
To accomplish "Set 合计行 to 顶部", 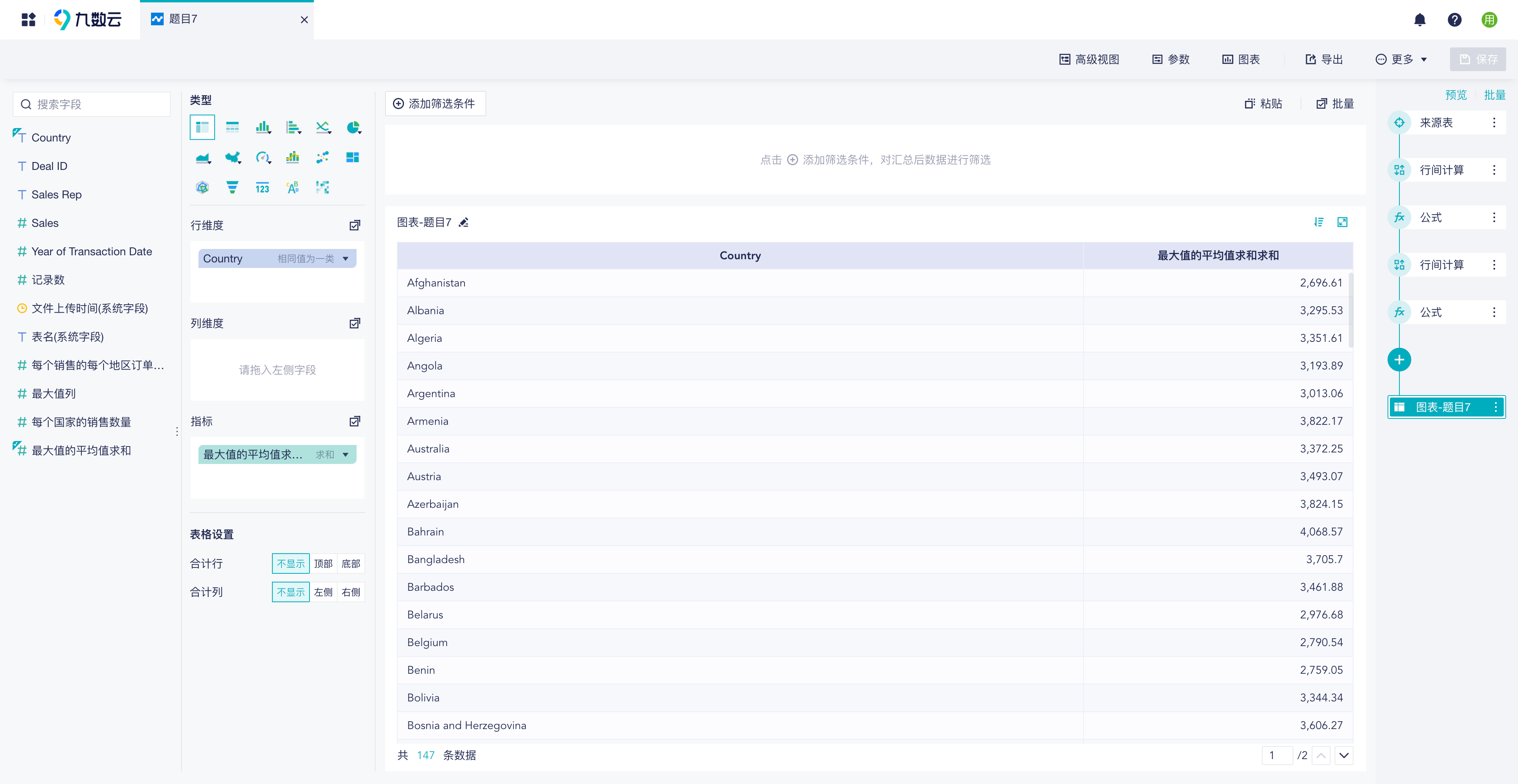I will [323, 564].
